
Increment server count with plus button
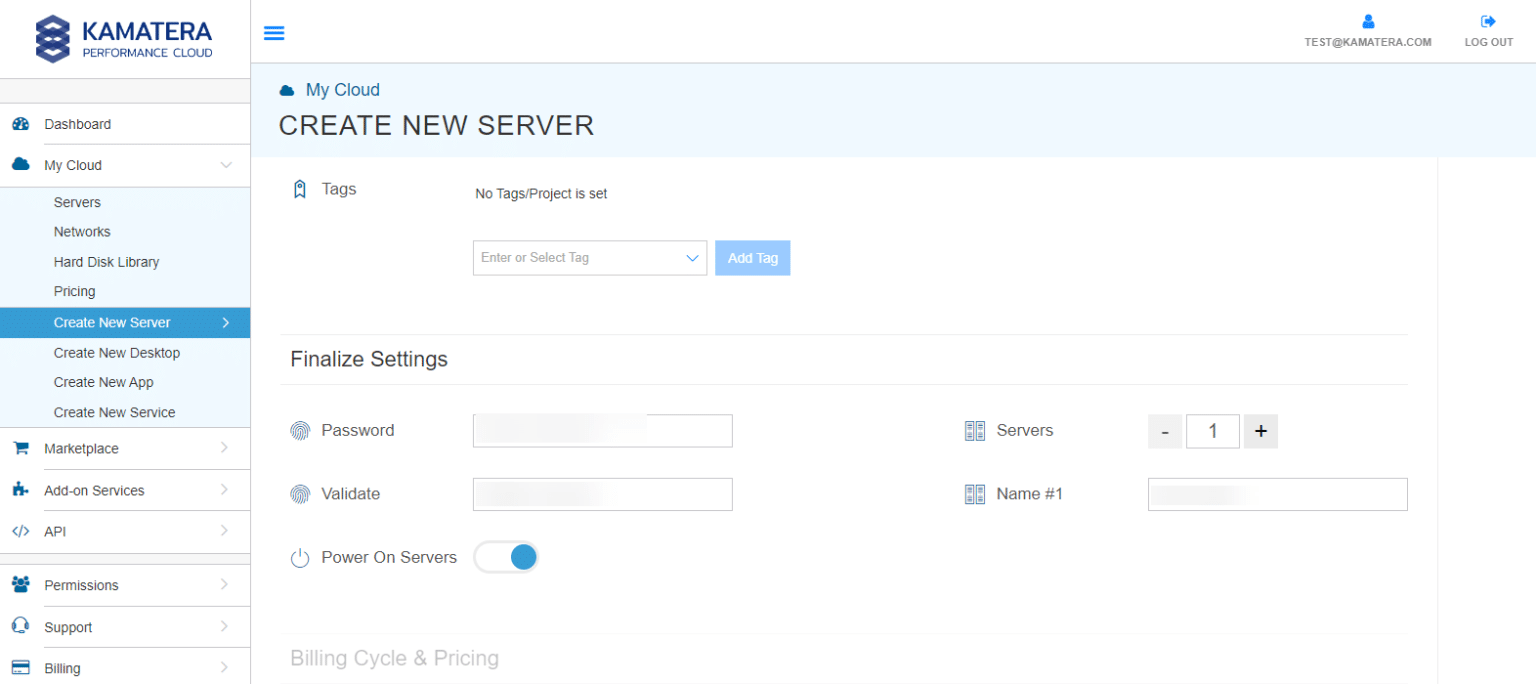[1260, 430]
